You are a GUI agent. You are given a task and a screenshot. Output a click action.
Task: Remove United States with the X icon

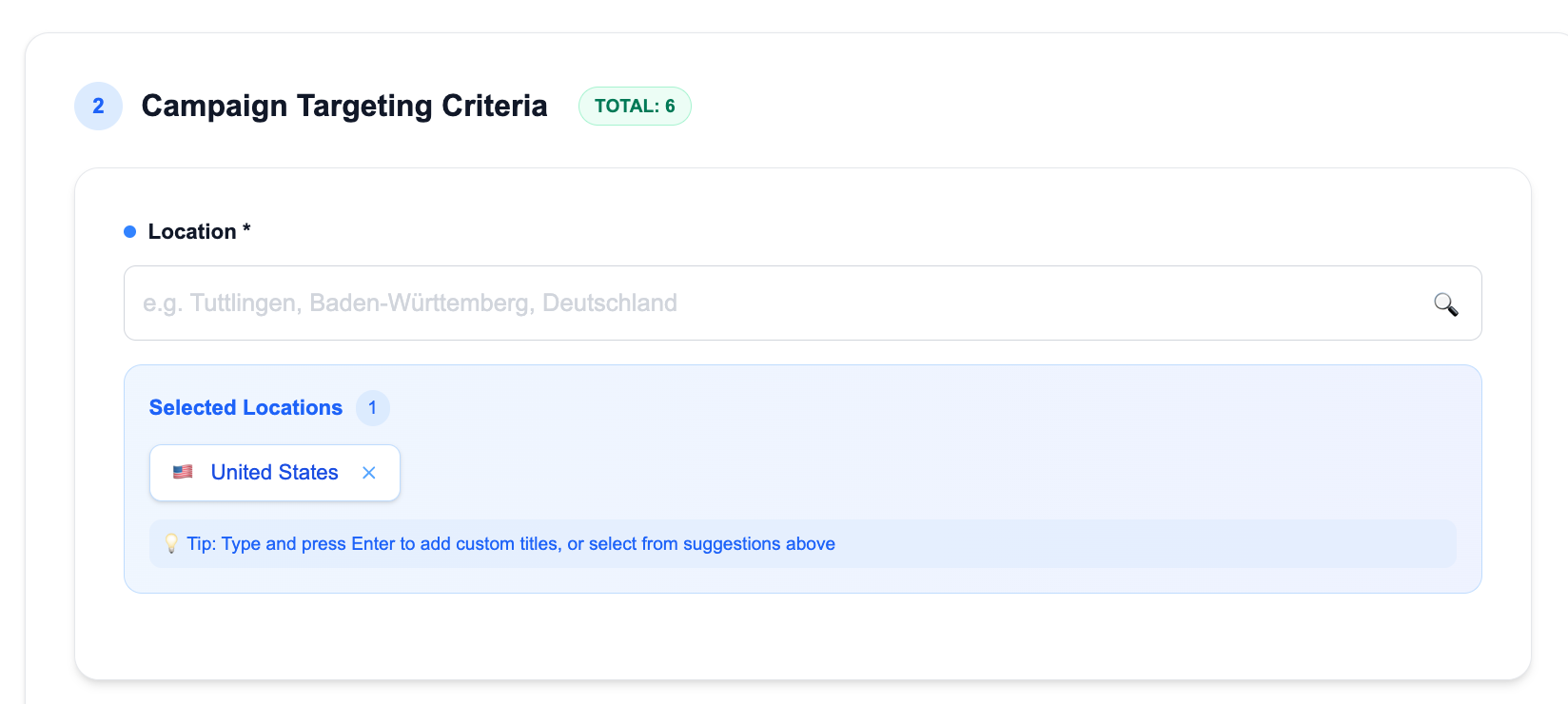(369, 473)
